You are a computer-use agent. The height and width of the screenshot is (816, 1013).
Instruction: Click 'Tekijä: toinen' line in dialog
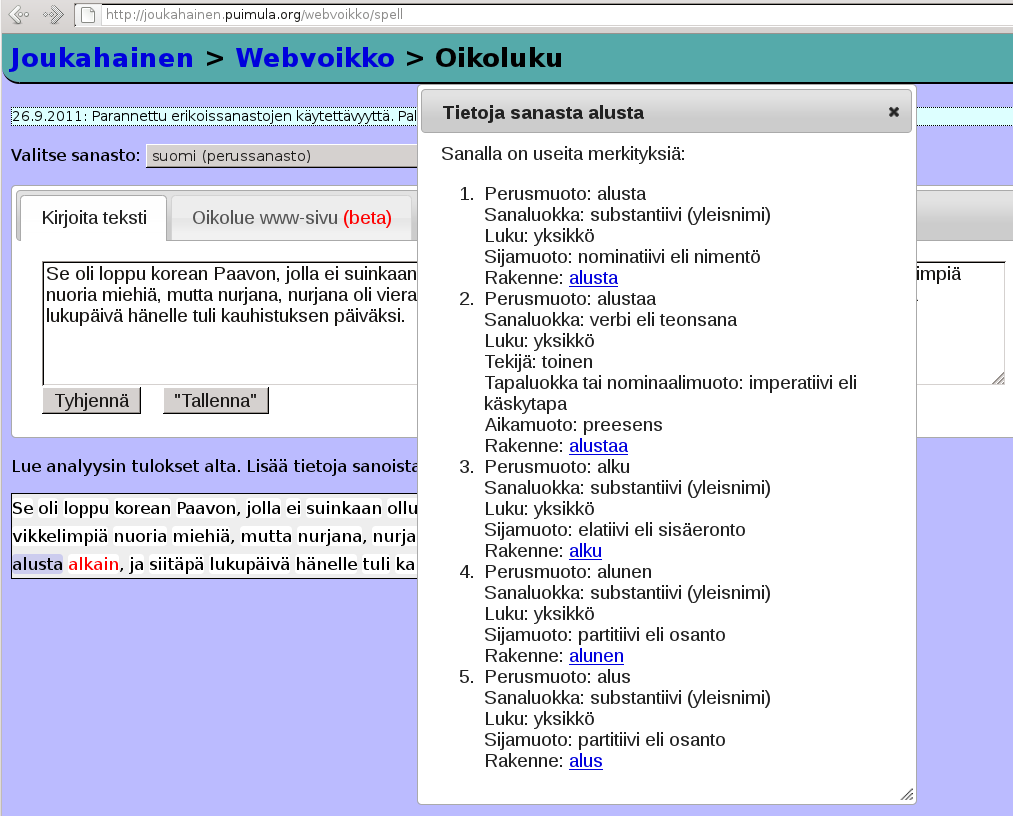pyautogui.click(x=538, y=362)
